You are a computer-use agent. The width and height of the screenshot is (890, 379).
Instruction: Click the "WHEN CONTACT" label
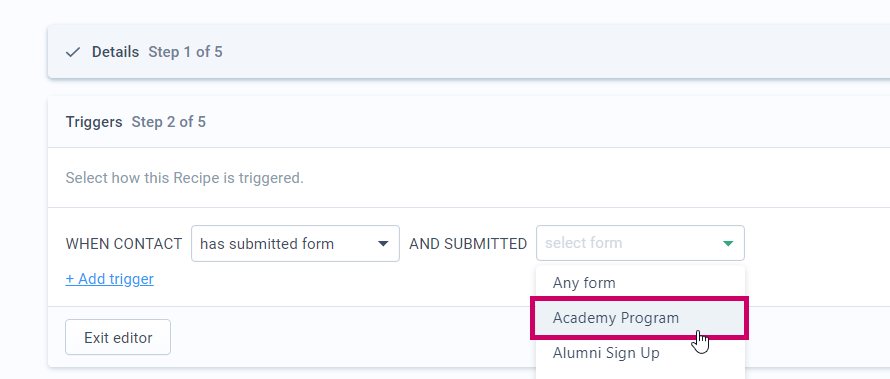coord(124,244)
